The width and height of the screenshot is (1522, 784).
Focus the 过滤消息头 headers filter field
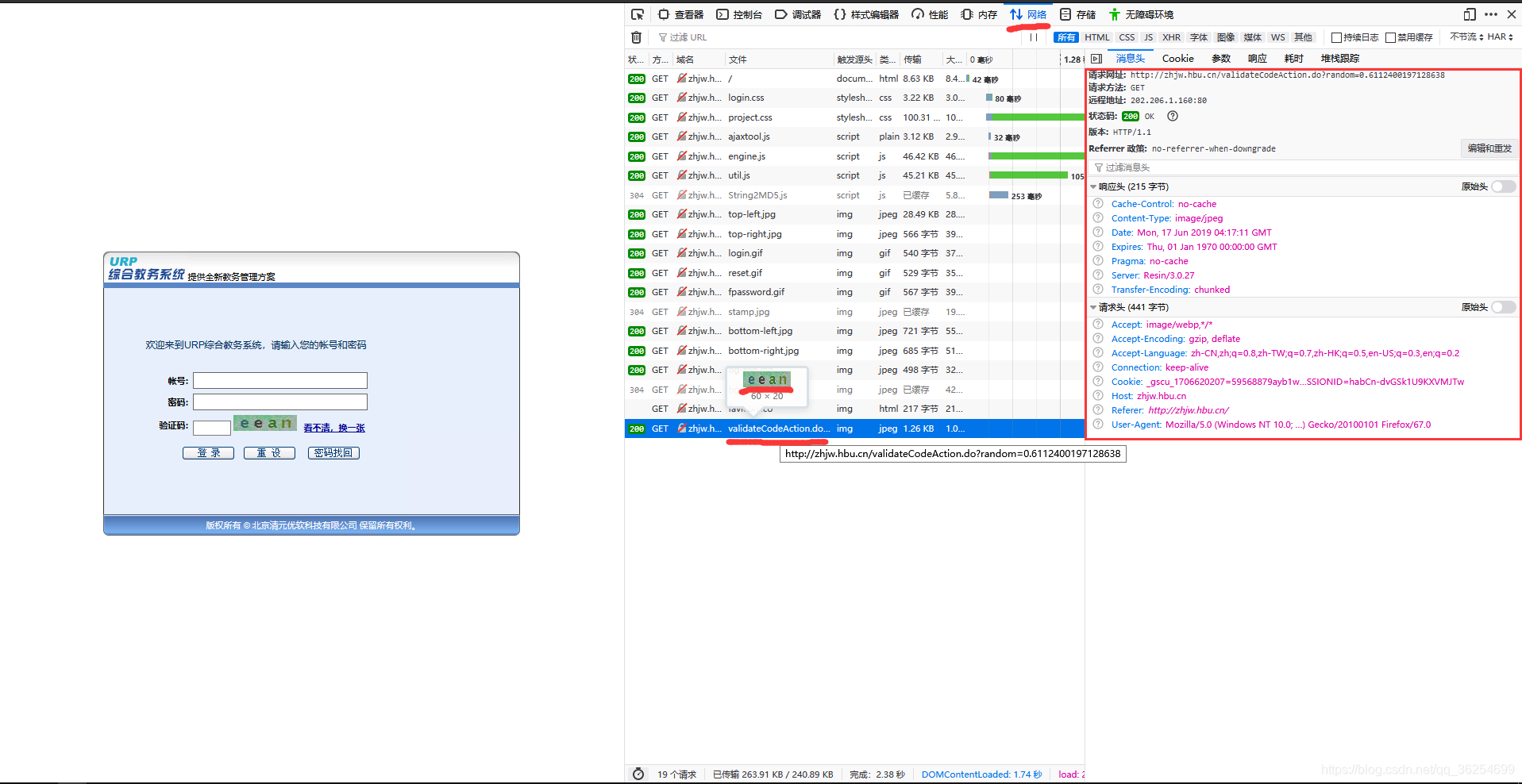pyautogui.click(x=1302, y=167)
